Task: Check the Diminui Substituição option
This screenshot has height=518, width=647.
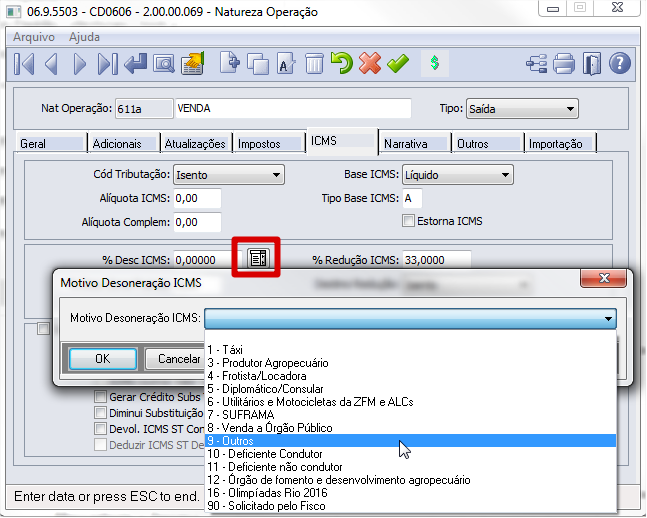Action: 100,413
